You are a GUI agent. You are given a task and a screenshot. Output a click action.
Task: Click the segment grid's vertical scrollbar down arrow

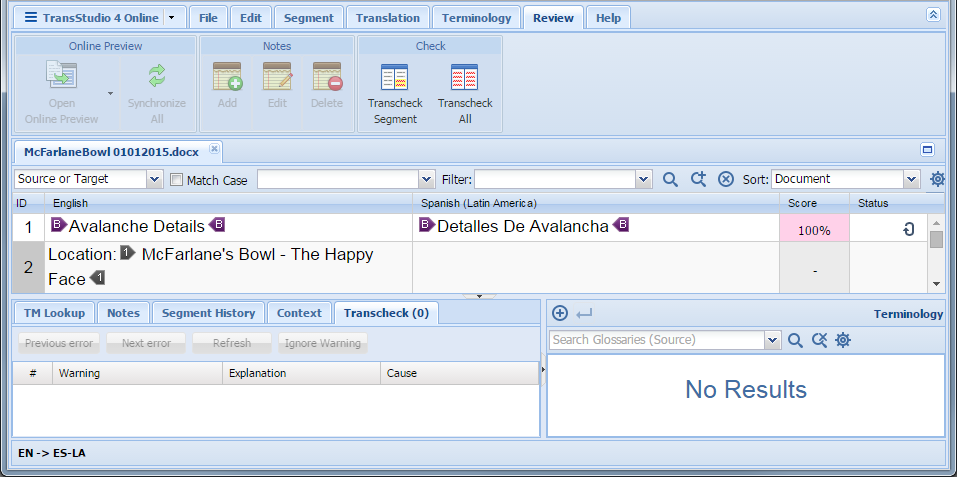click(936, 284)
